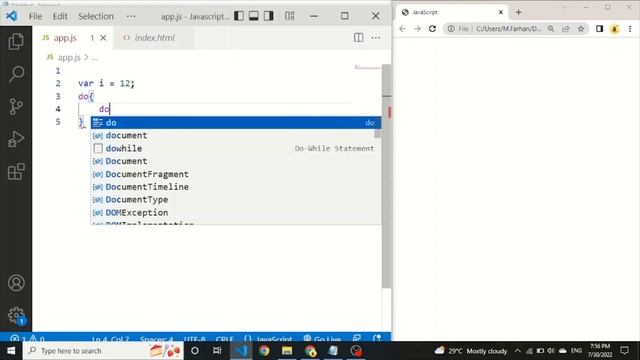Image resolution: width=640 pixels, height=360 pixels.
Task: Open problems via errors and warnings status
Action: pyautogui.click(x=28, y=338)
